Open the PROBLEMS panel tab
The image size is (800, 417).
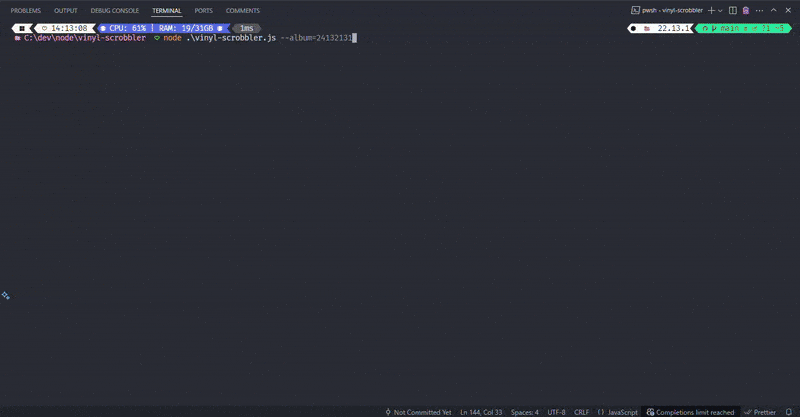tap(26, 10)
